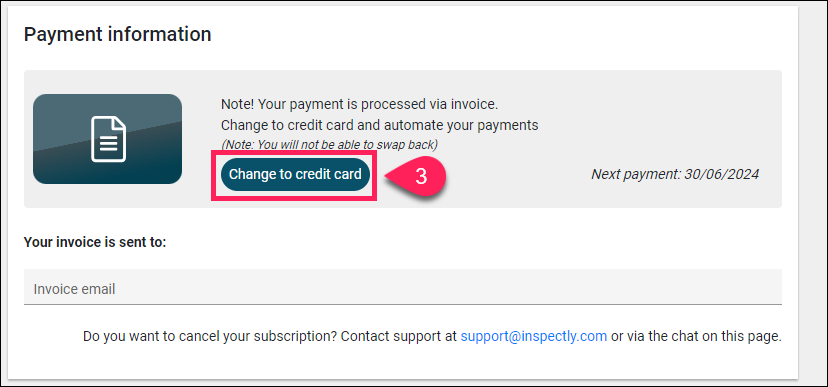Click the tip of the pink callout arrow
The height and width of the screenshot is (387, 828).
(387, 177)
